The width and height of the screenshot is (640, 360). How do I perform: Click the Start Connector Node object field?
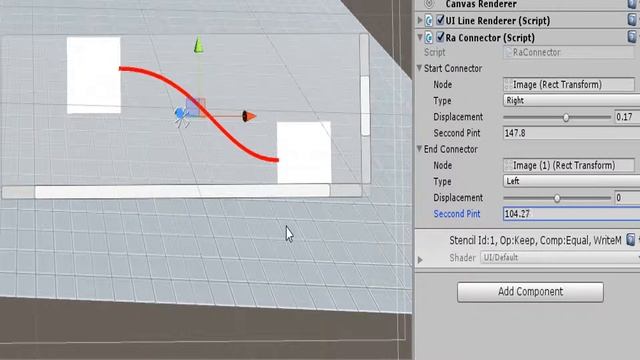(569, 84)
